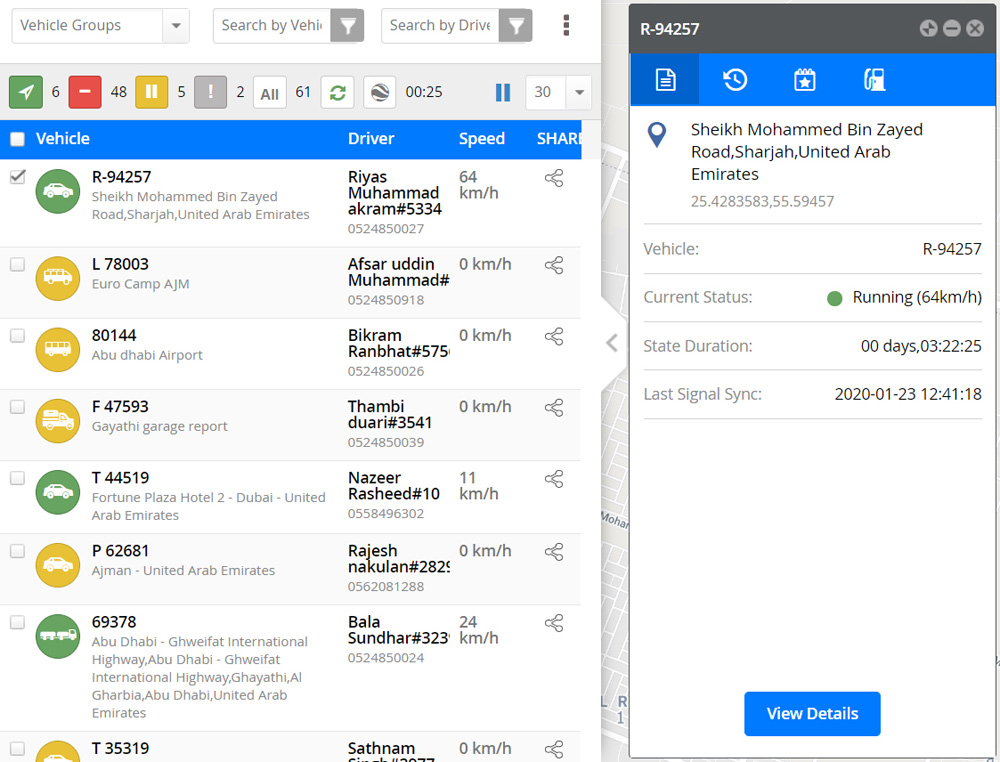Open the fuel station tab in popup
The height and width of the screenshot is (762, 1000).
coord(874,80)
